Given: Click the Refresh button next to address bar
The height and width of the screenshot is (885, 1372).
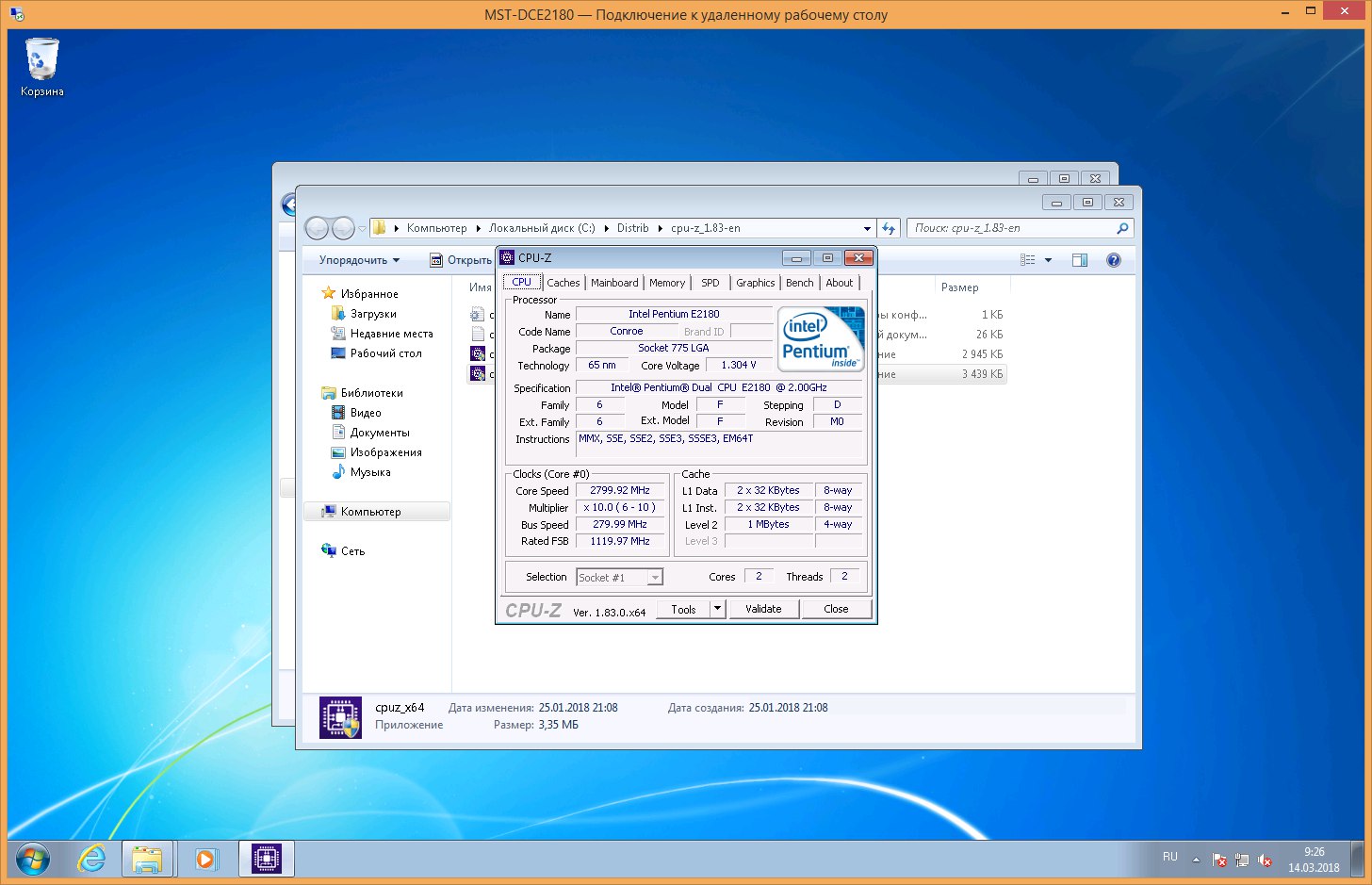Looking at the screenshot, I should point(889,228).
